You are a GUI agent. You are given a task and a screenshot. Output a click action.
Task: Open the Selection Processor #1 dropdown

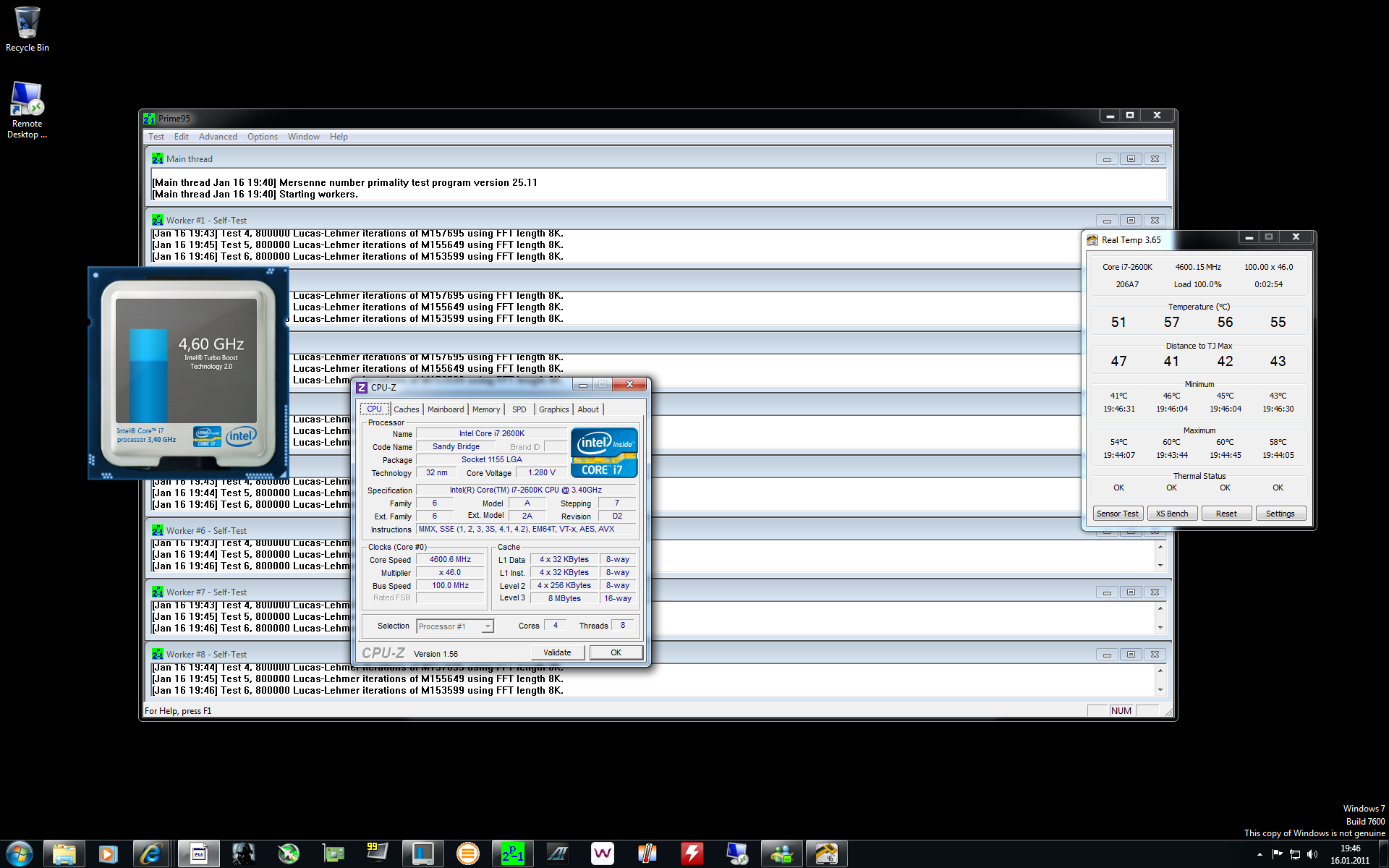pyautogui.click(x=455, y=626)
